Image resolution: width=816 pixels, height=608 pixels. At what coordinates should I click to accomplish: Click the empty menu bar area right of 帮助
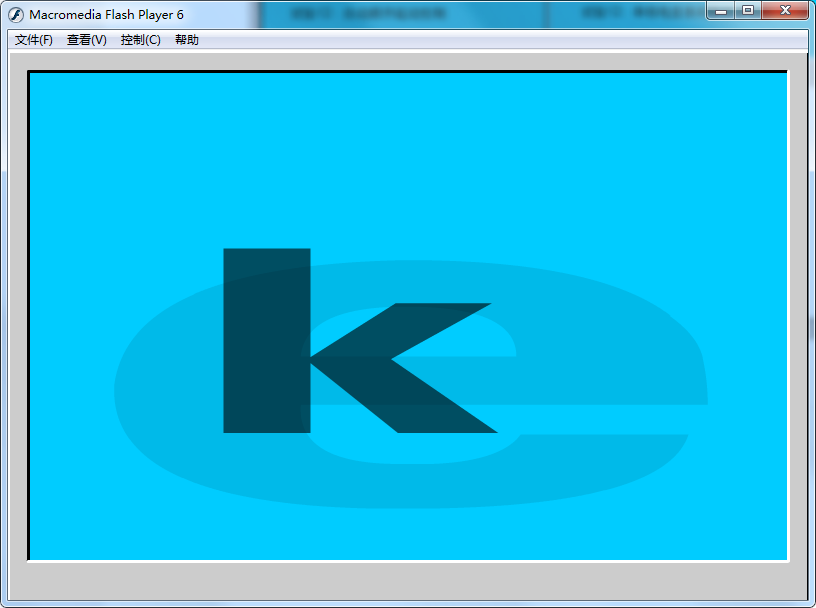500,40
